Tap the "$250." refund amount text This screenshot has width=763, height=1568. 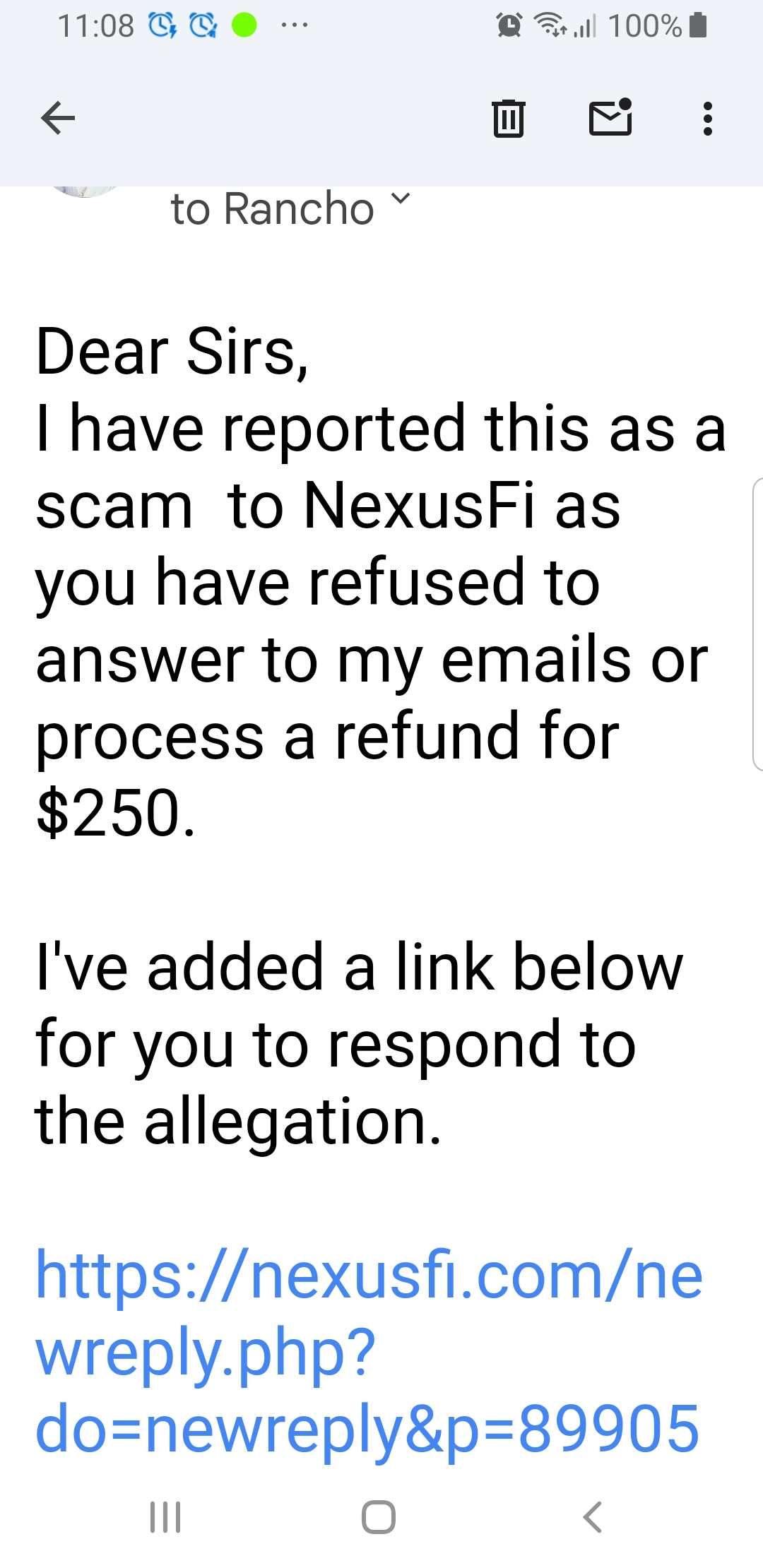tap(115, 813)
